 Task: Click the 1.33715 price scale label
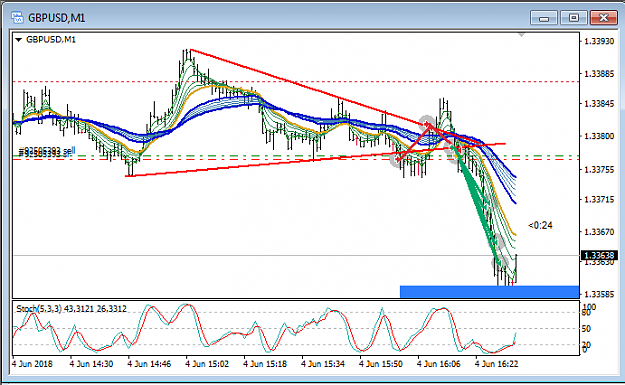click(x=599, y=199)
